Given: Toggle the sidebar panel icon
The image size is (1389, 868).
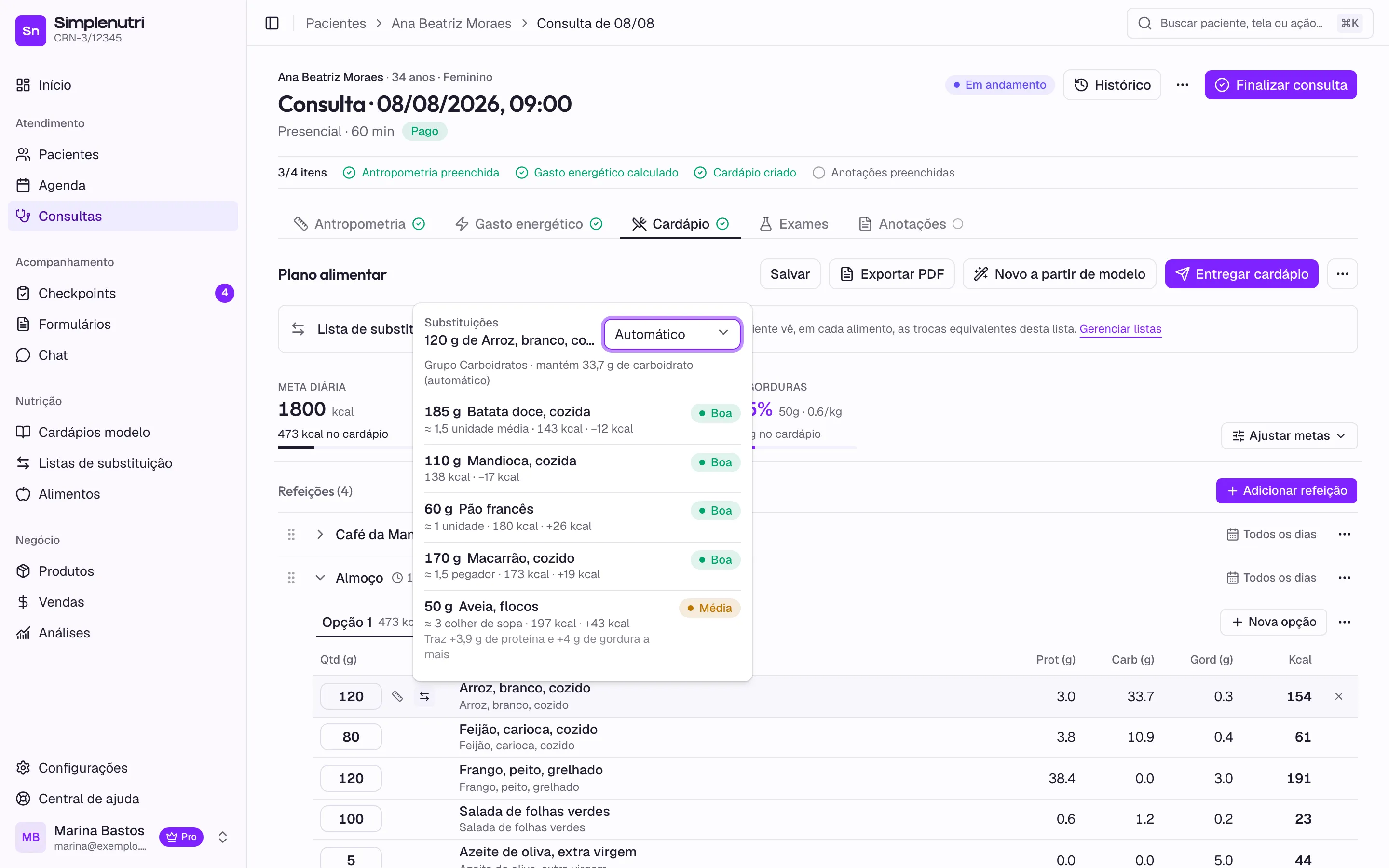Looking at the screenshot, I should (272, 23).
